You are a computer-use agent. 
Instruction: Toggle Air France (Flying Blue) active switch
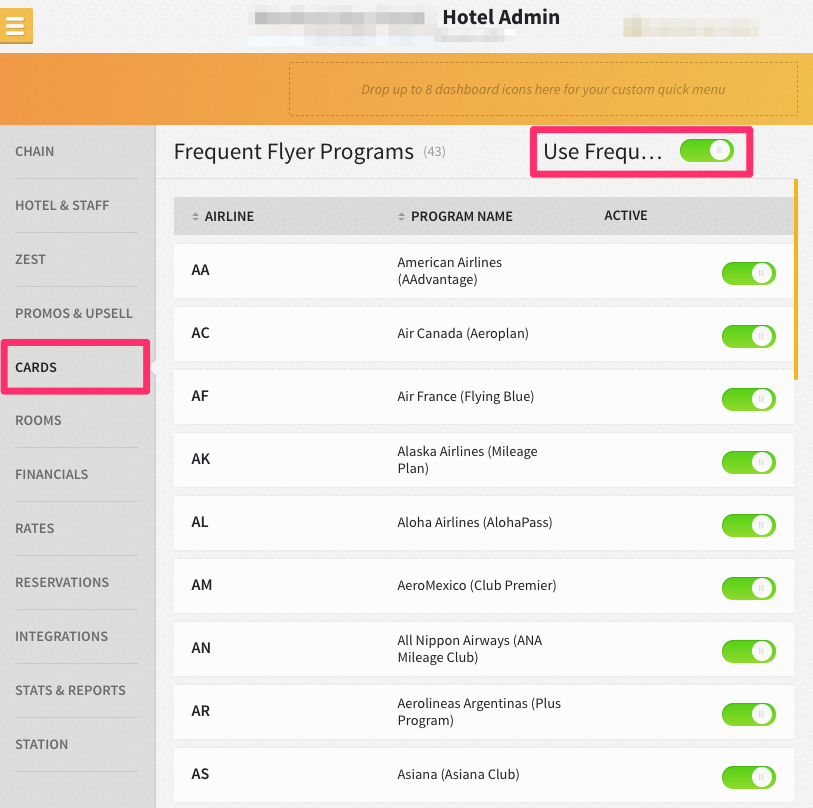coord(749,399)
